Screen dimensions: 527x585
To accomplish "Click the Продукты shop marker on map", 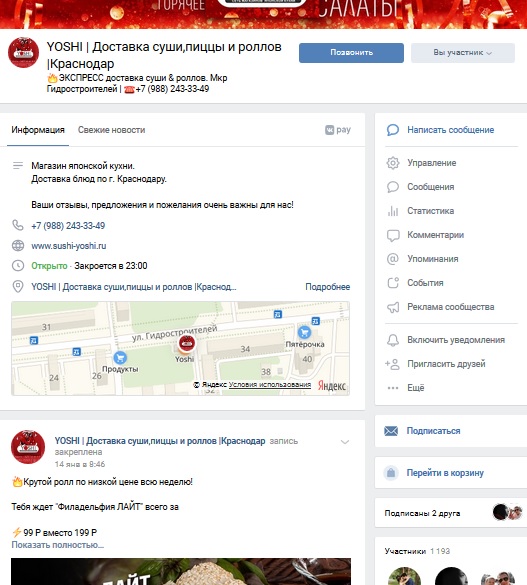I will 120,358.
